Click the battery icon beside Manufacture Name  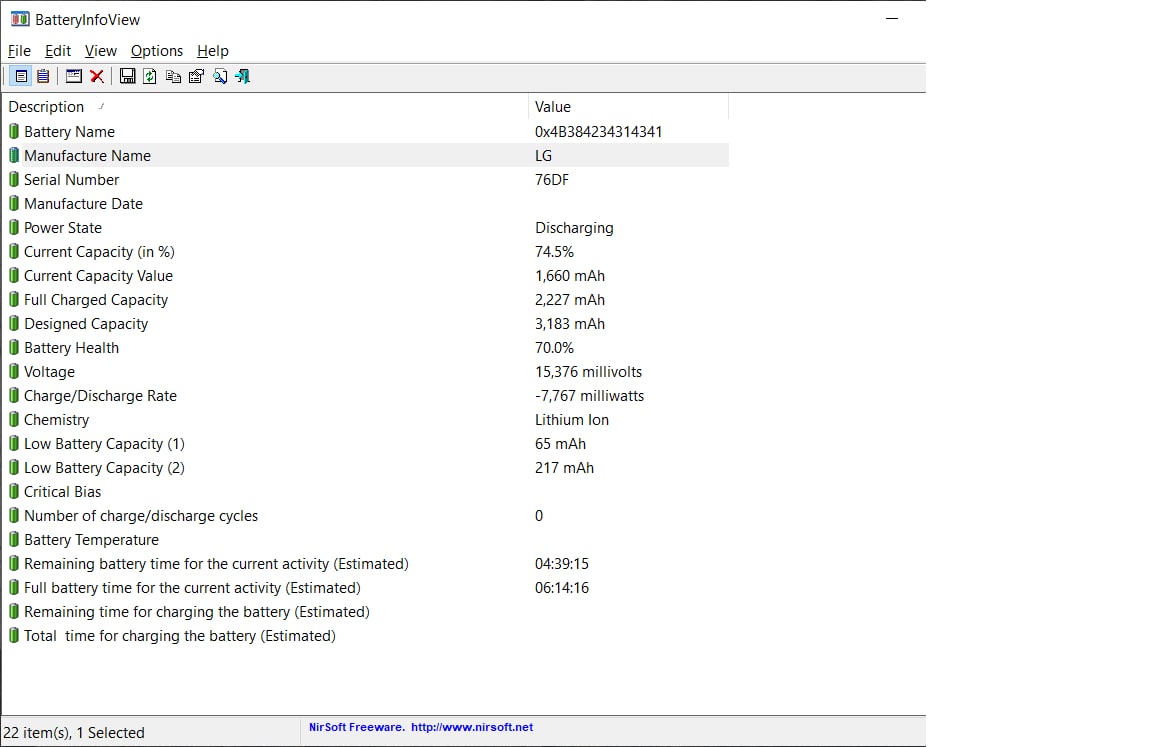[x=14, y=156]
